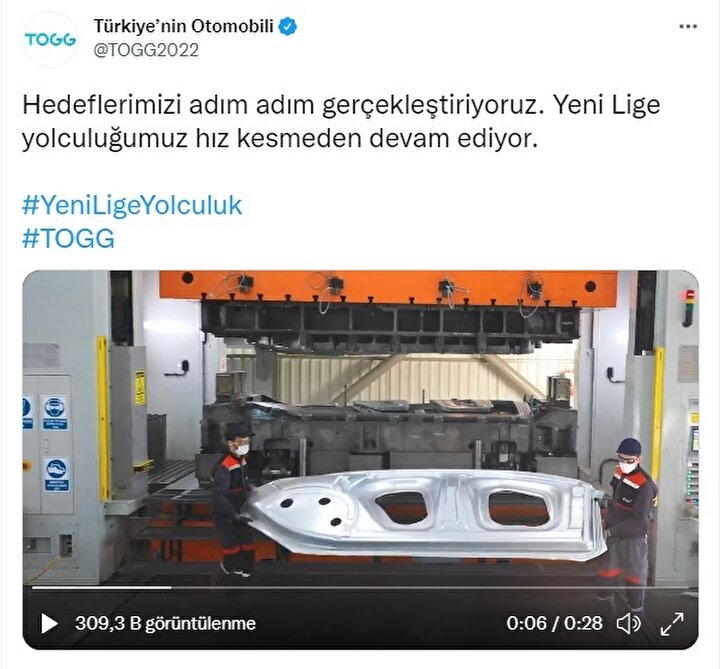
Task: Click the blue verified checkmark badge
Action: [x=288, y=27]
